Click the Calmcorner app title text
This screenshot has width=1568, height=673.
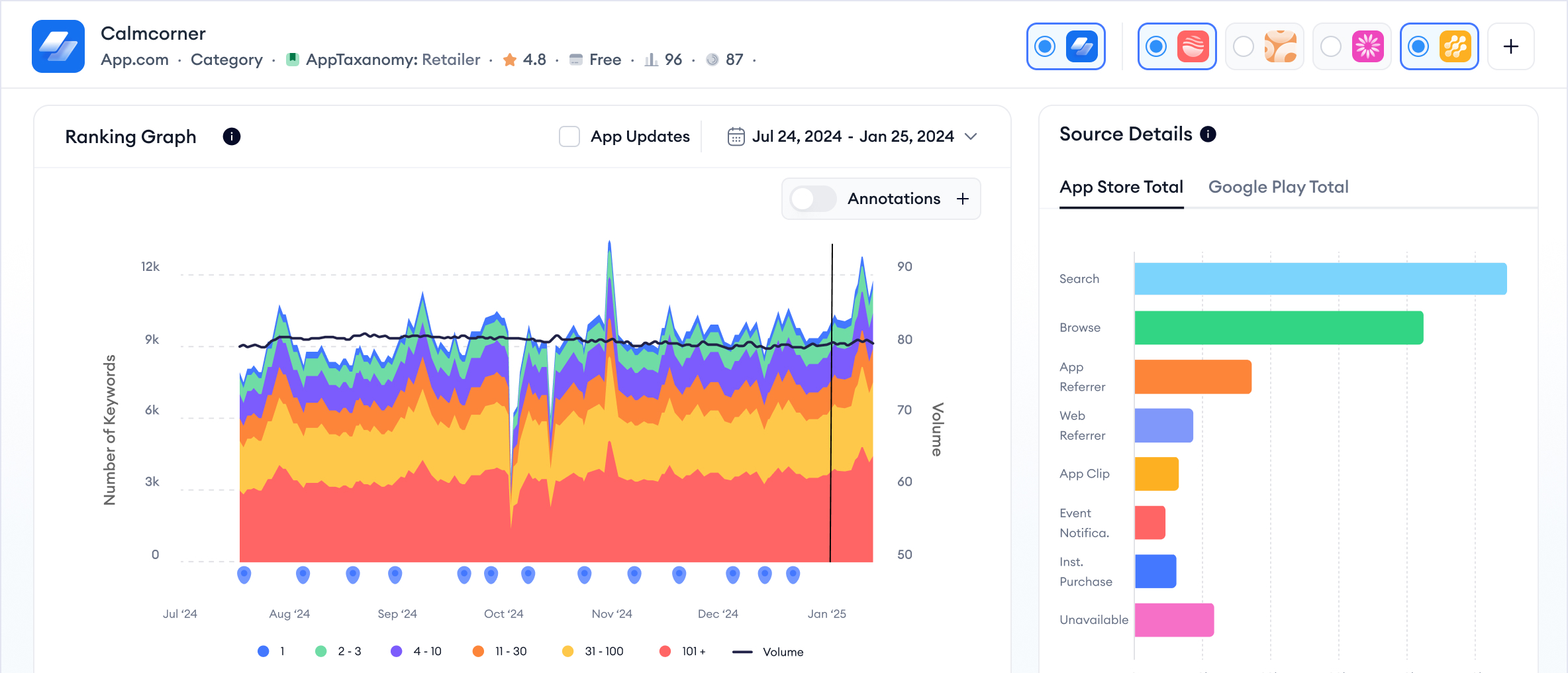pos(153,33)
